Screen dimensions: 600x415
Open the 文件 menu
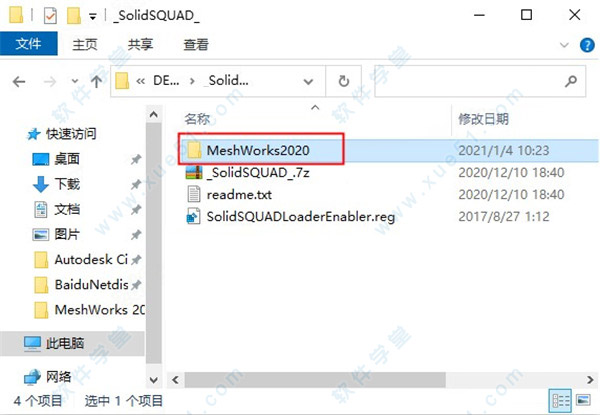tap(29, 44)
